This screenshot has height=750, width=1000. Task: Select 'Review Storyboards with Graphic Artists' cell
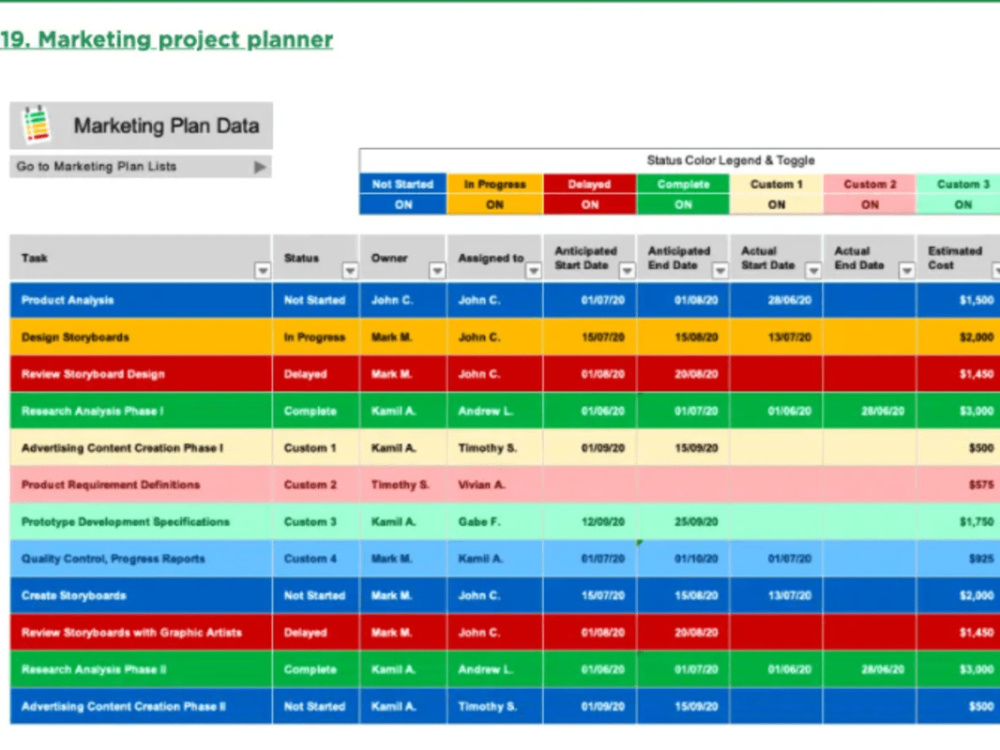pos(141,633)
